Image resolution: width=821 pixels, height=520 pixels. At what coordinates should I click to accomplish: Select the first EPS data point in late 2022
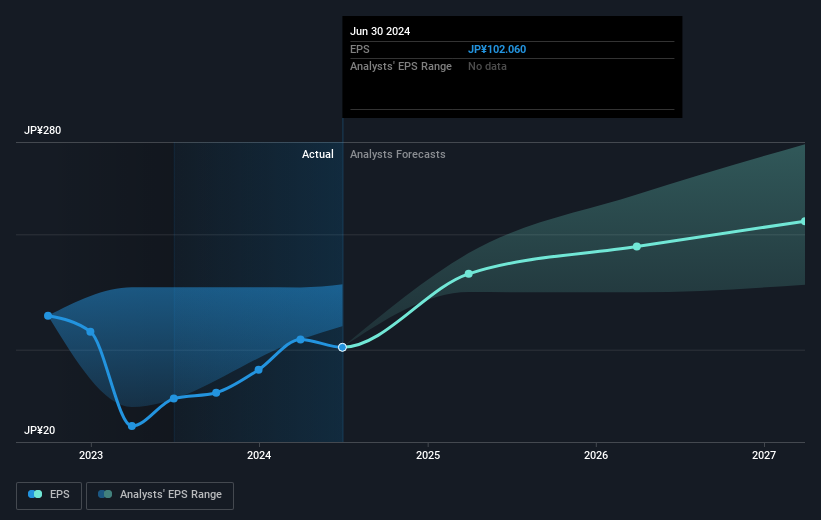tap(48, 316)
